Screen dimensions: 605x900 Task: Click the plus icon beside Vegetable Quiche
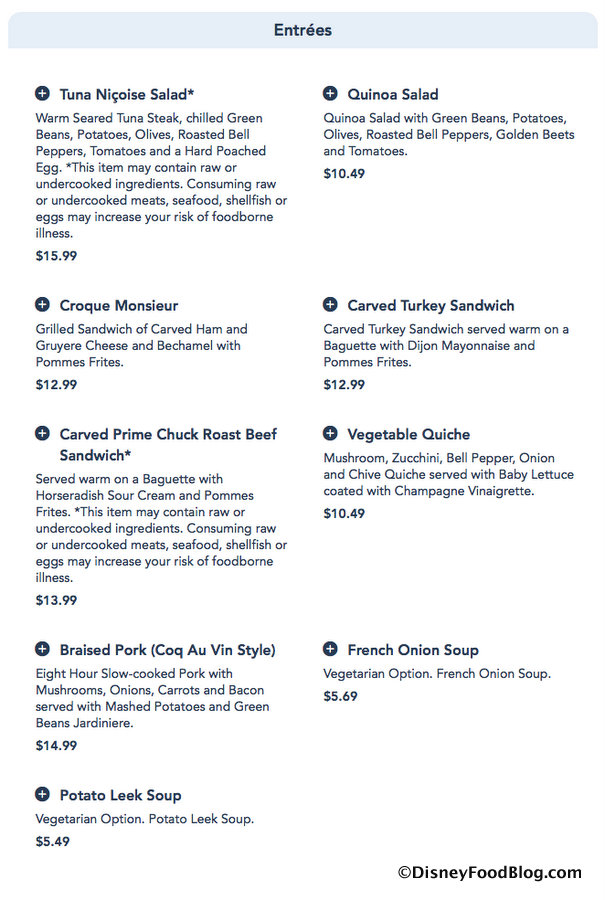[x=330, y=434]
